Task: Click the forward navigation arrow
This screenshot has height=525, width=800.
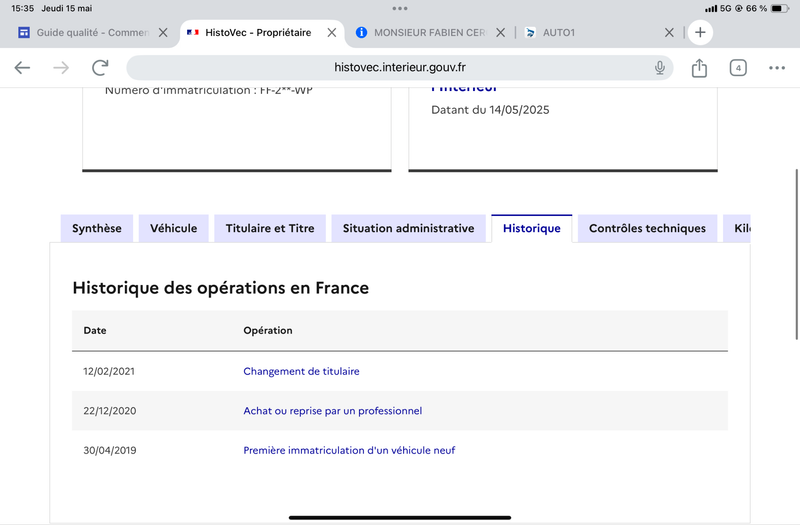Action: (61, 67)
